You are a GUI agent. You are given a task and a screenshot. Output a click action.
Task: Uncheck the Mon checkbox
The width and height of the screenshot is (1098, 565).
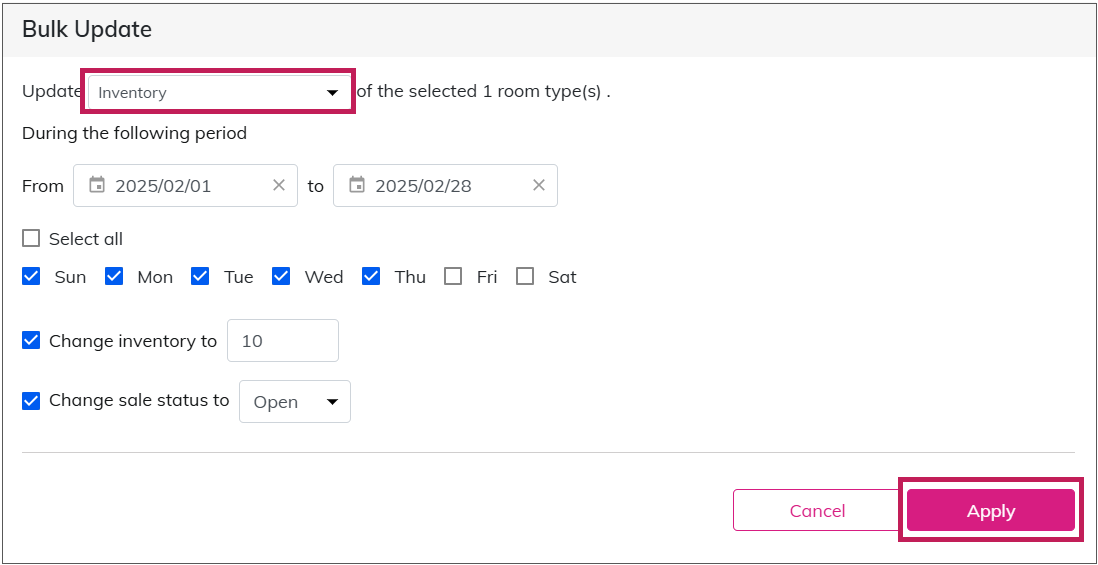click(x=114, y=277)
